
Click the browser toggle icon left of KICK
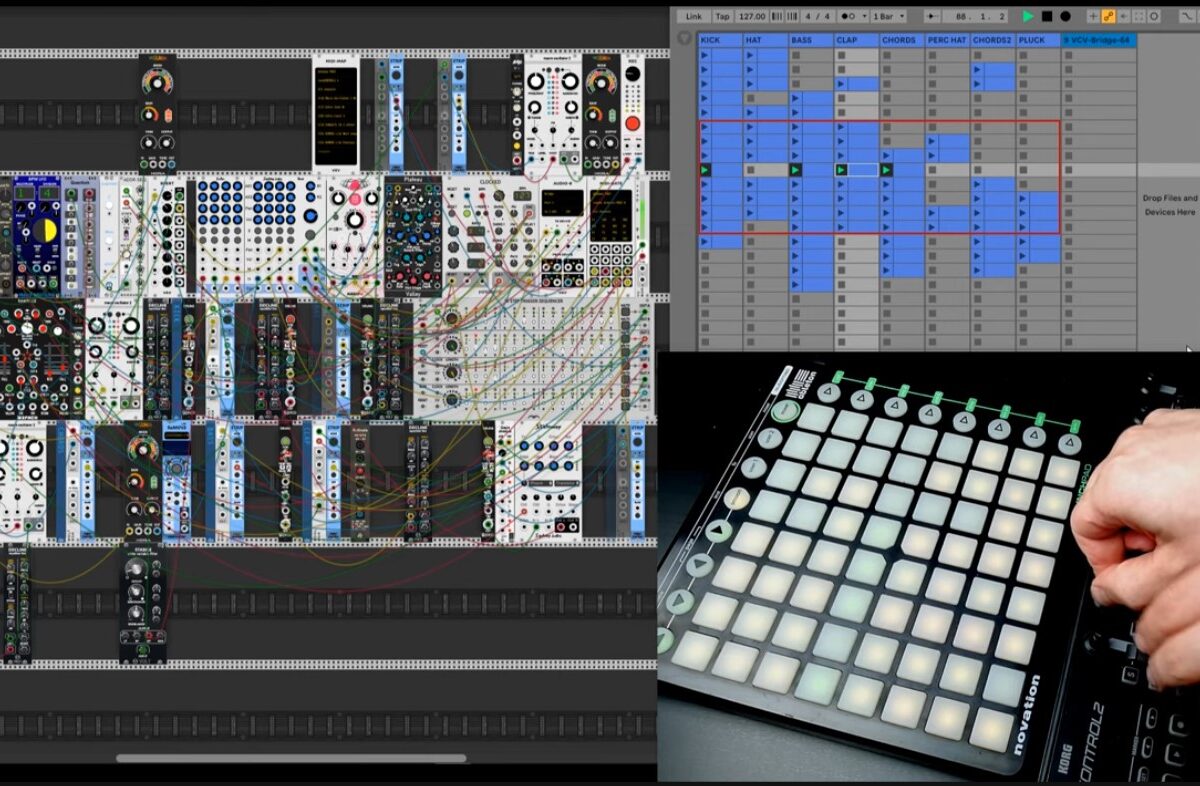pyautogui.click(x=684, y=39)
